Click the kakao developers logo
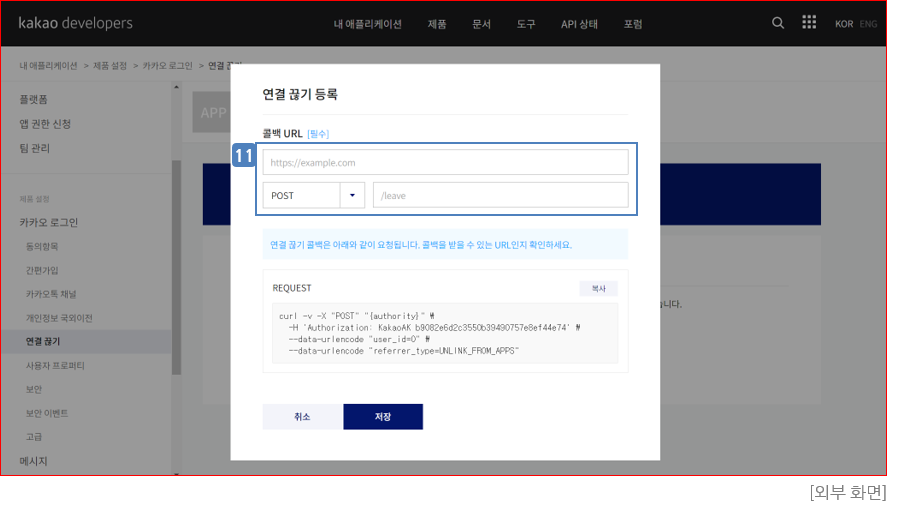Screen dimensions: 903x513 click(x=75, y=23)
